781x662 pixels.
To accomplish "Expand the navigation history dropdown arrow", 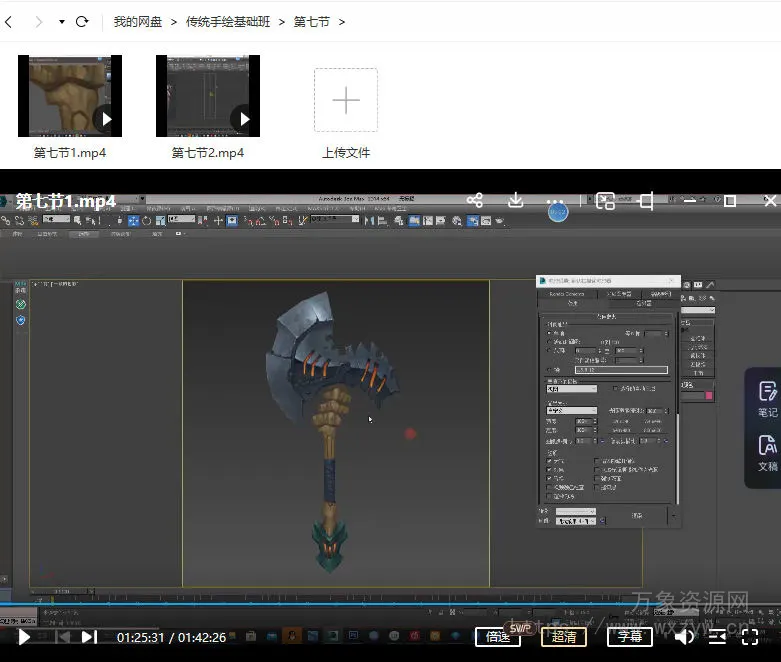I will 61,21.
